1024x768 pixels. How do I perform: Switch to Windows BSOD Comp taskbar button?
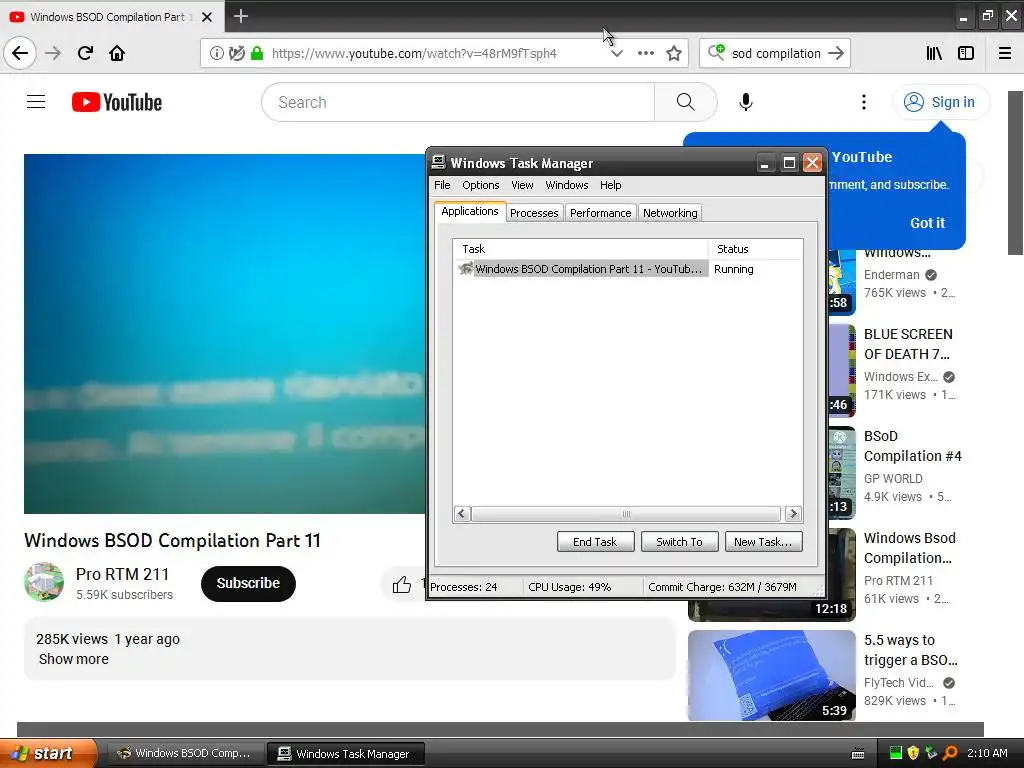[184, 754]
